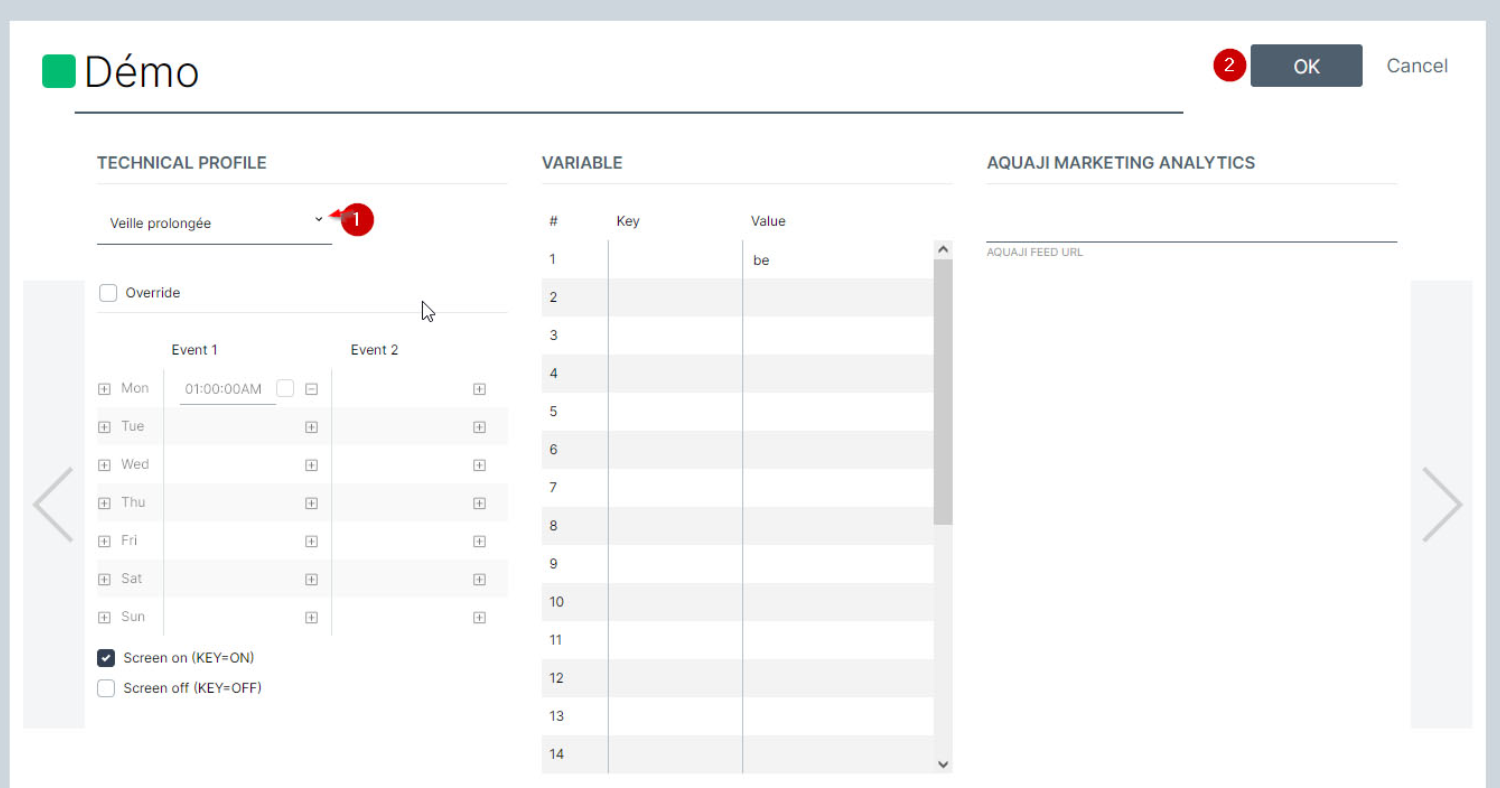Click the Cancel link

(x=1416, y=66)
